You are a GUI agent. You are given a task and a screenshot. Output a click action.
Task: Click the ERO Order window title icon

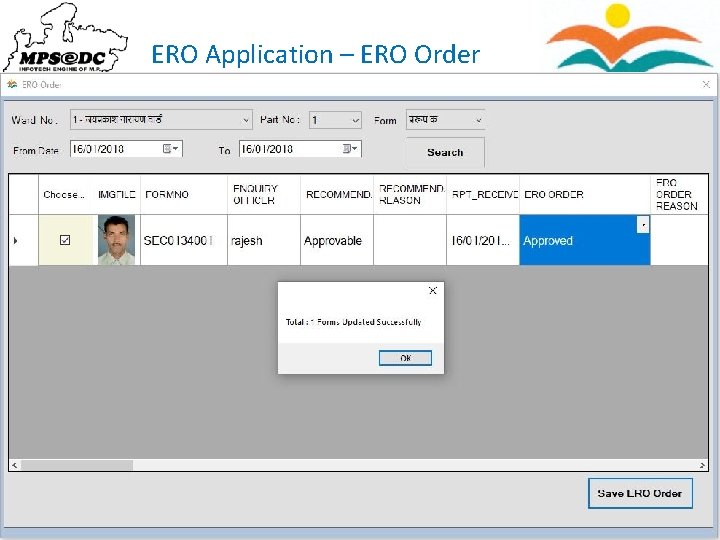12,84
